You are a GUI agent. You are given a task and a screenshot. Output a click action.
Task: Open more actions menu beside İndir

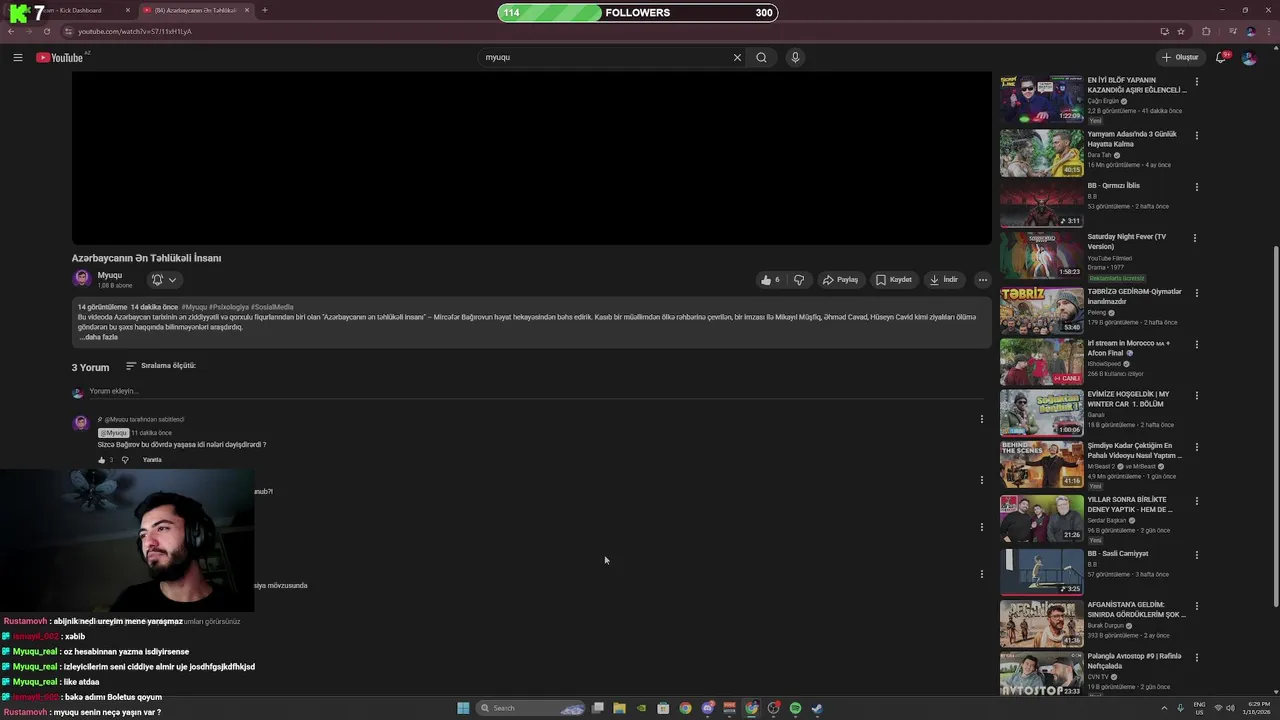tap(983, 280)
